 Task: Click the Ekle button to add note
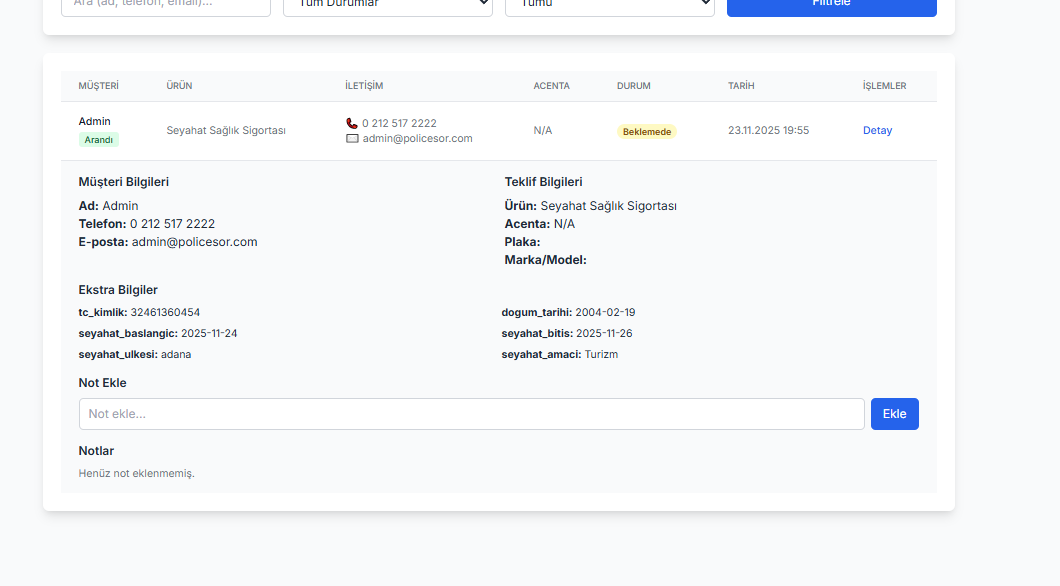[x=894, y=414]
